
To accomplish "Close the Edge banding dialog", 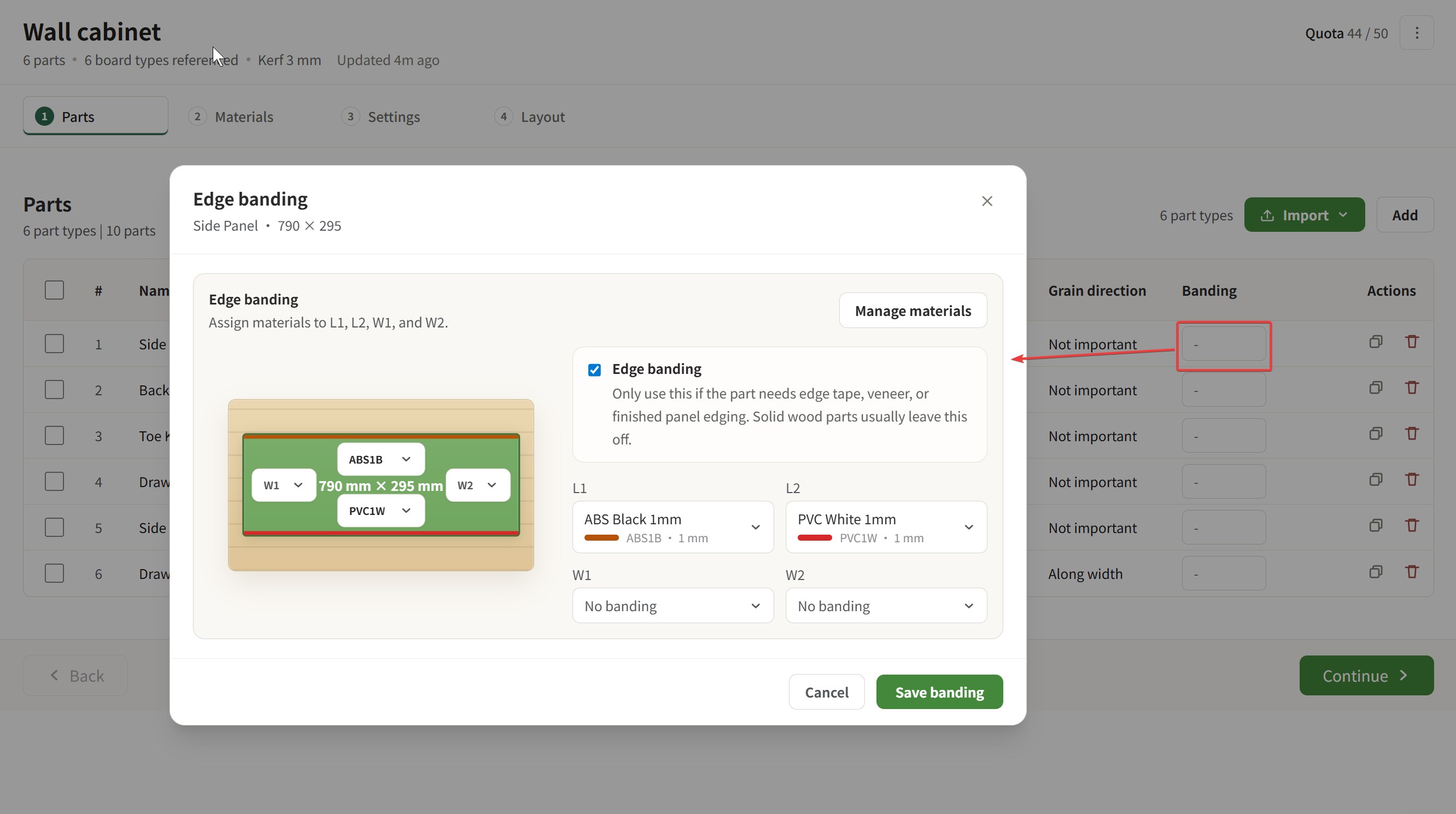I will pyautogui.click(x=987, y=201).
